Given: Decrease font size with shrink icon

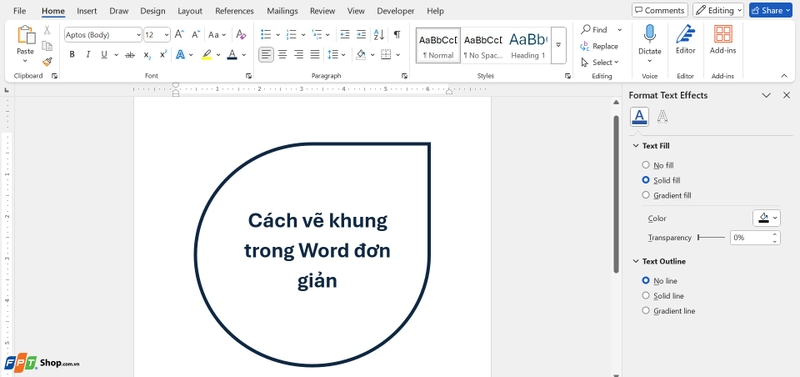Looking at the screenshot, I should tap(195, 35).
